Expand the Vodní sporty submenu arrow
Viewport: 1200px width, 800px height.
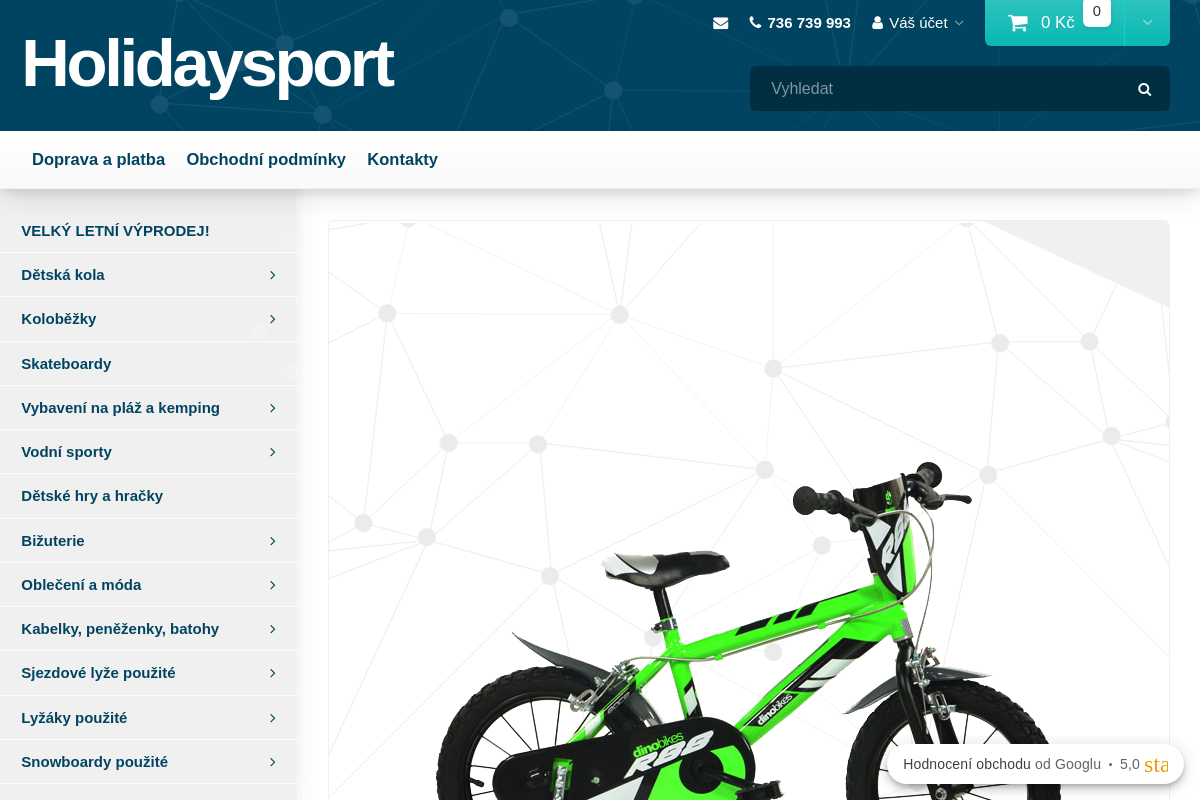(x=272, y=452)
